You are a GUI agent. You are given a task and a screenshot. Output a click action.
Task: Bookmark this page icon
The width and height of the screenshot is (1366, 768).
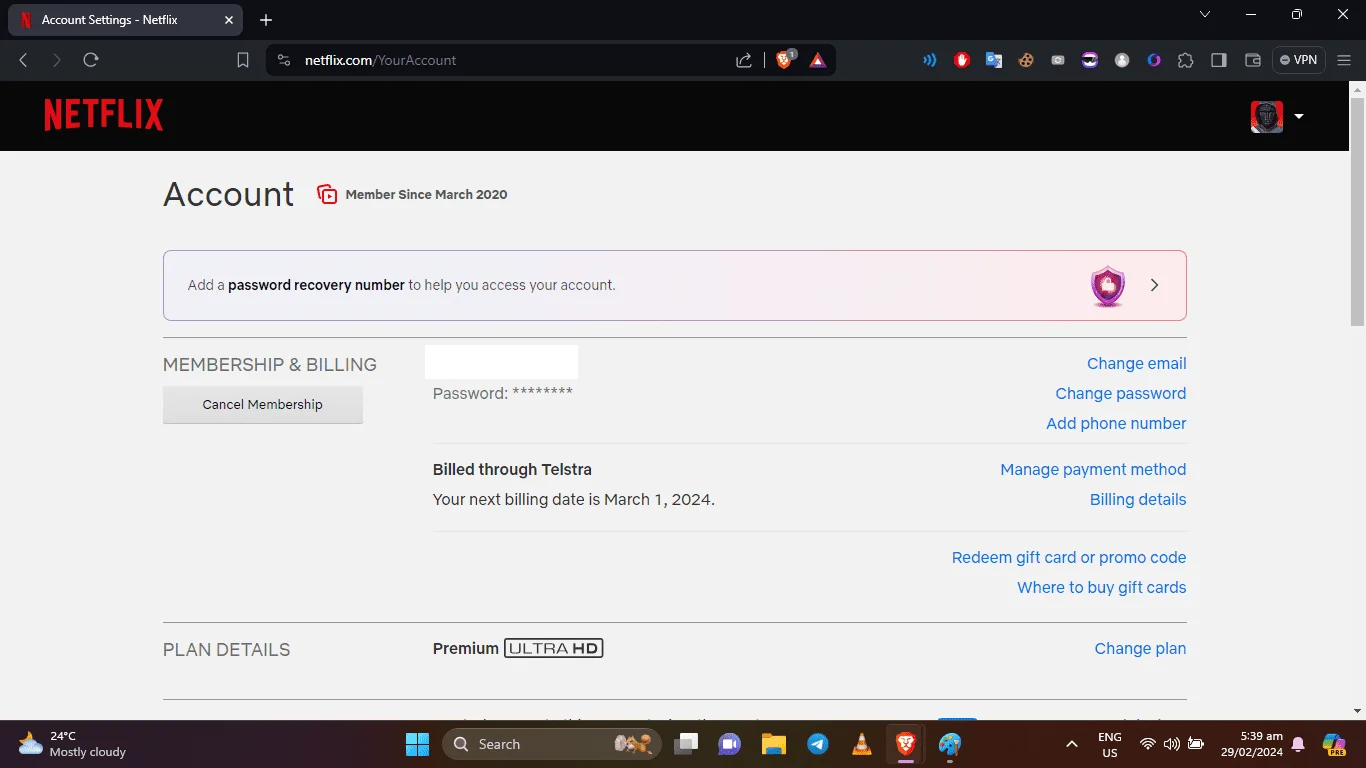[x=243, y=60]
